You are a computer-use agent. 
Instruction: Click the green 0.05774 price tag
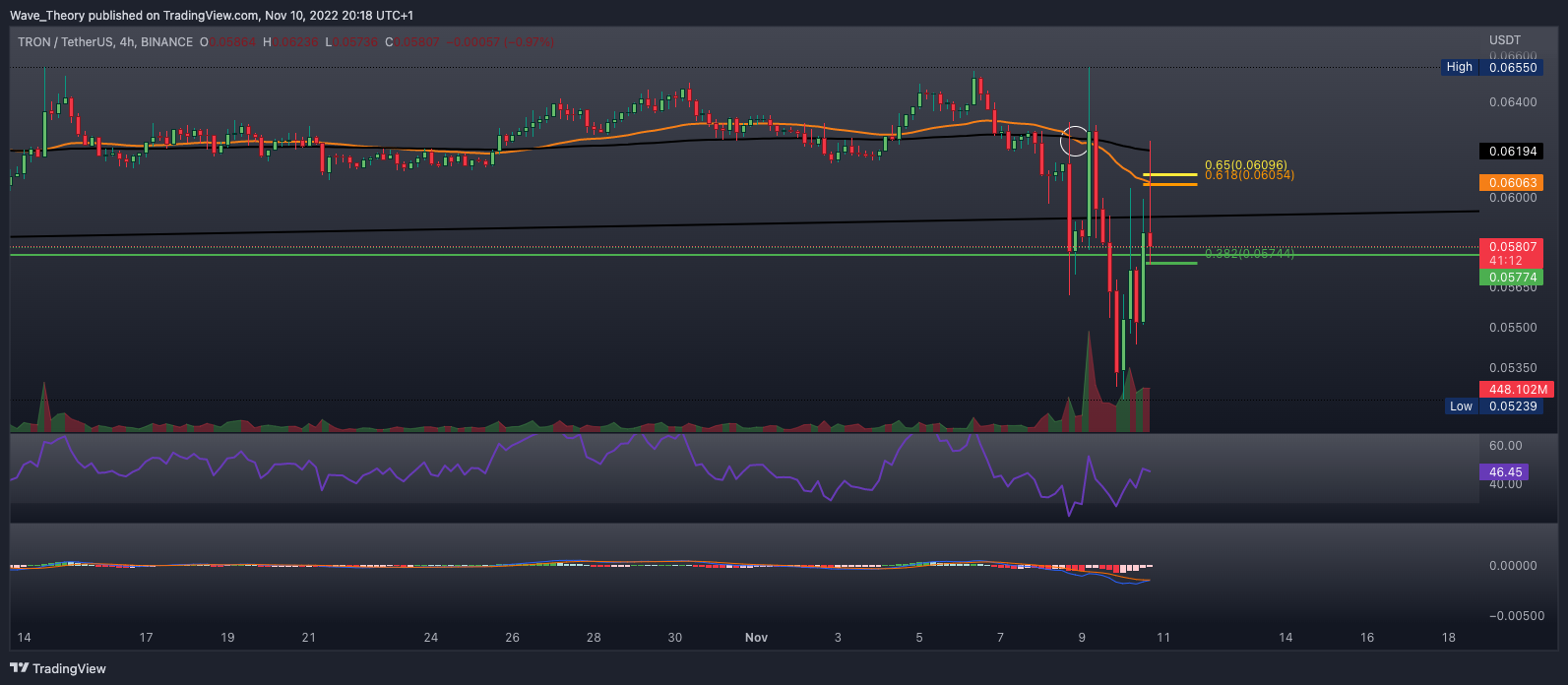point(1515,279)
